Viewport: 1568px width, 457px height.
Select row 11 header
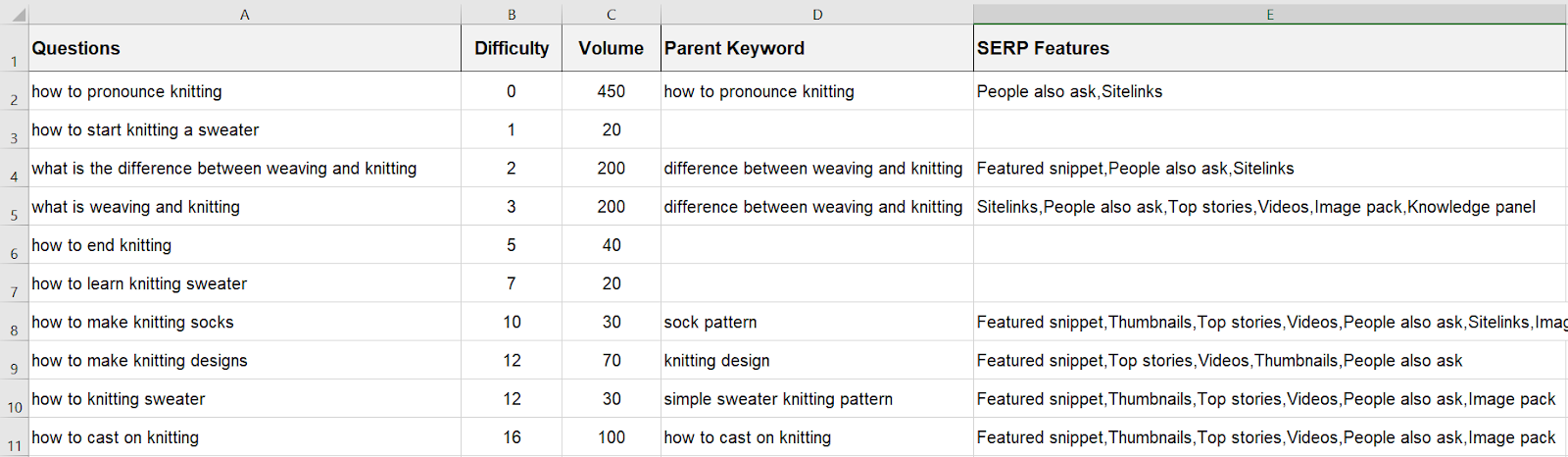(15, 437)
